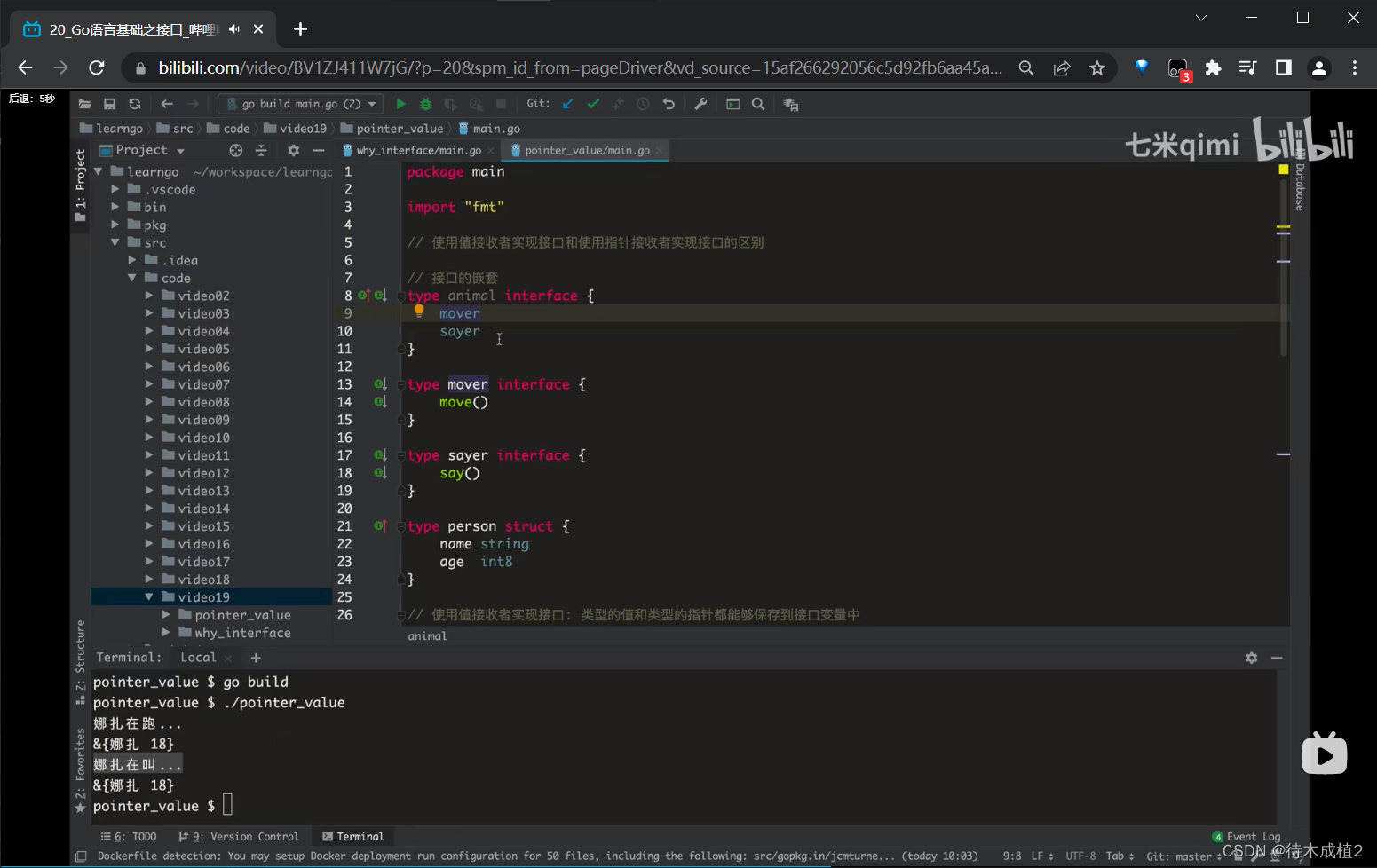Screen dimensions: 1377x868
Task: Toggle the vertical Project tool window tab
Action: 81,185
